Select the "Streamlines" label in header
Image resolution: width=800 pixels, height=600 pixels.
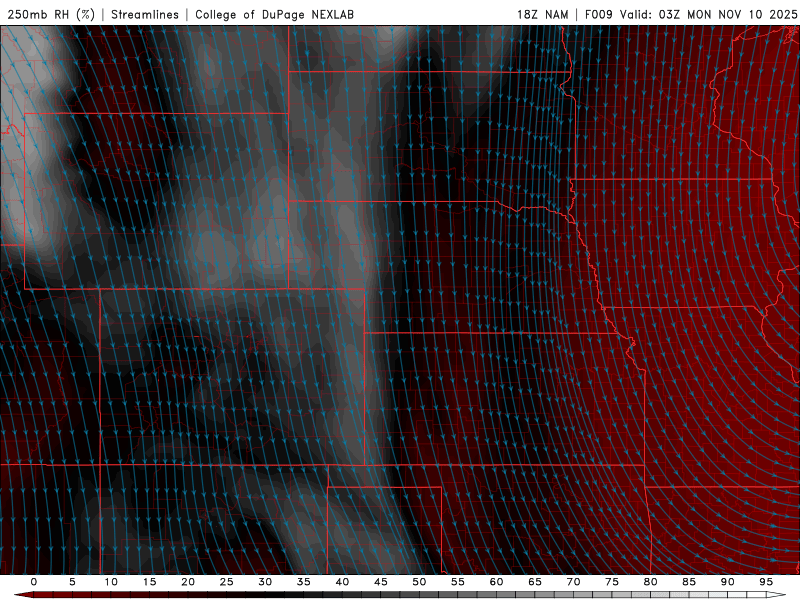point(145,14)
